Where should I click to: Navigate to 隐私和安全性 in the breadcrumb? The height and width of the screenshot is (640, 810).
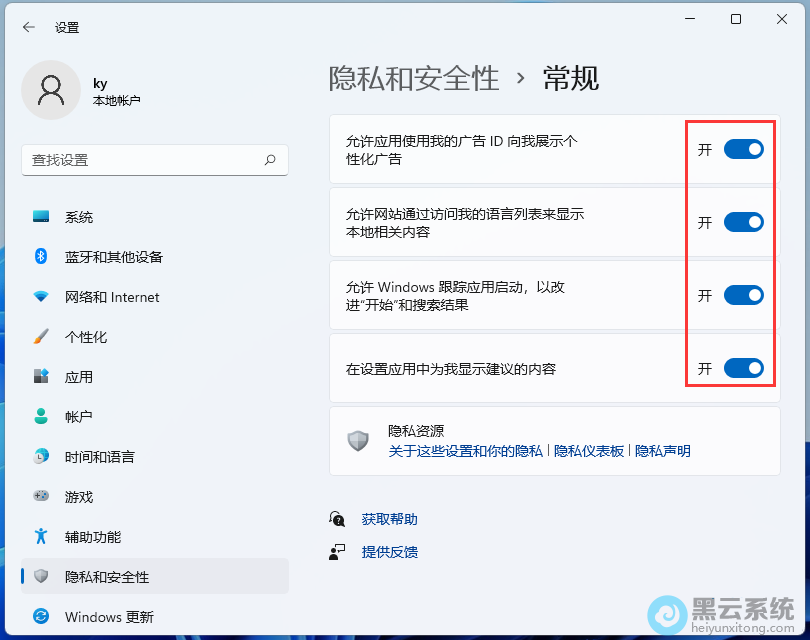414,78
